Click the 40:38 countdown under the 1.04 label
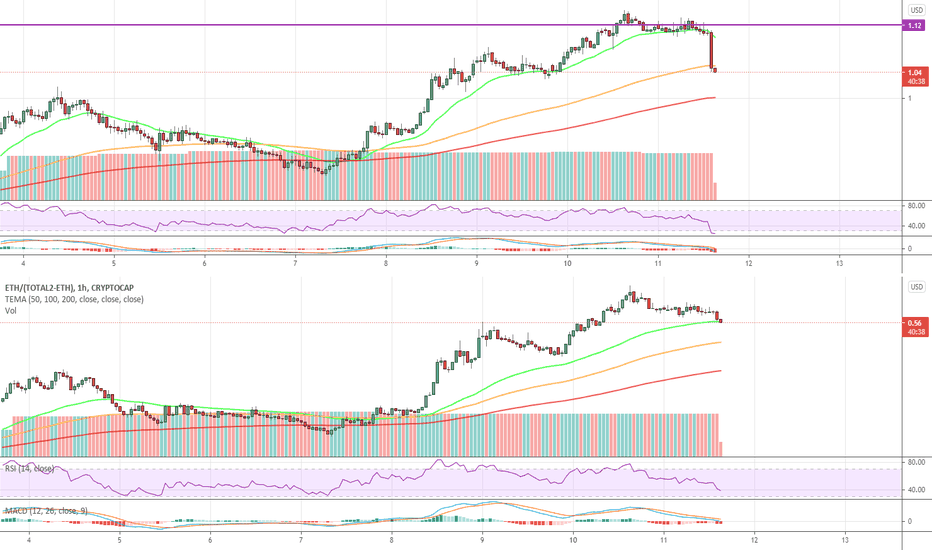 915,81
